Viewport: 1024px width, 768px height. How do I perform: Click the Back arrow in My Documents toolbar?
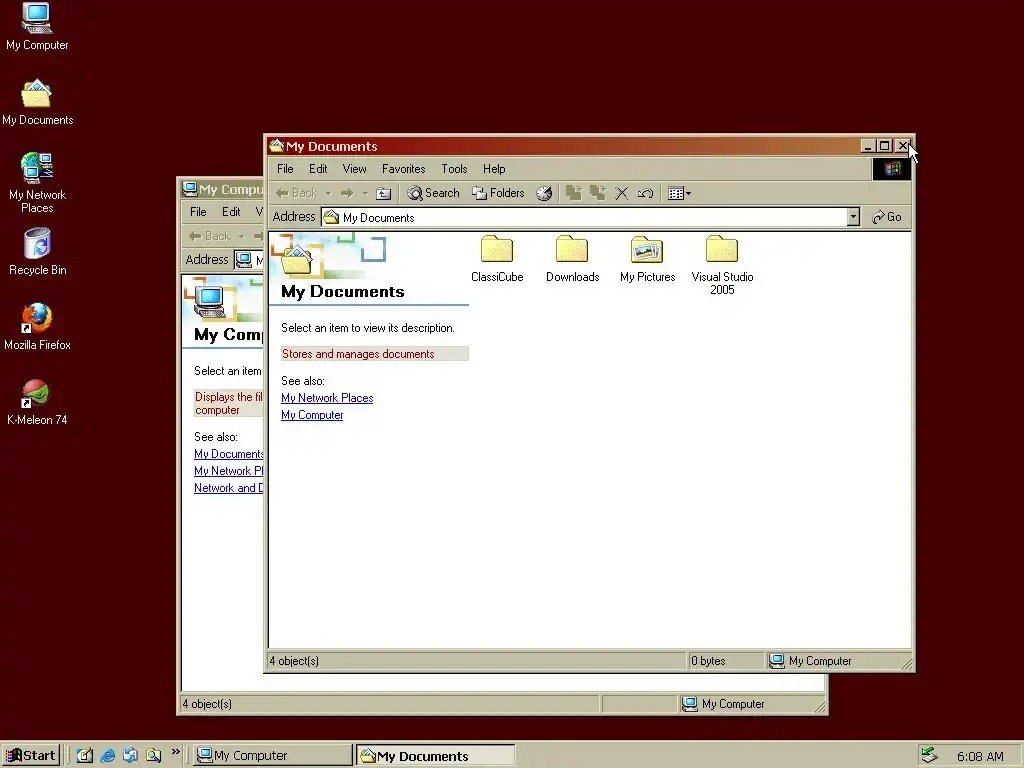pyautogui.click(x=296, y=193)
